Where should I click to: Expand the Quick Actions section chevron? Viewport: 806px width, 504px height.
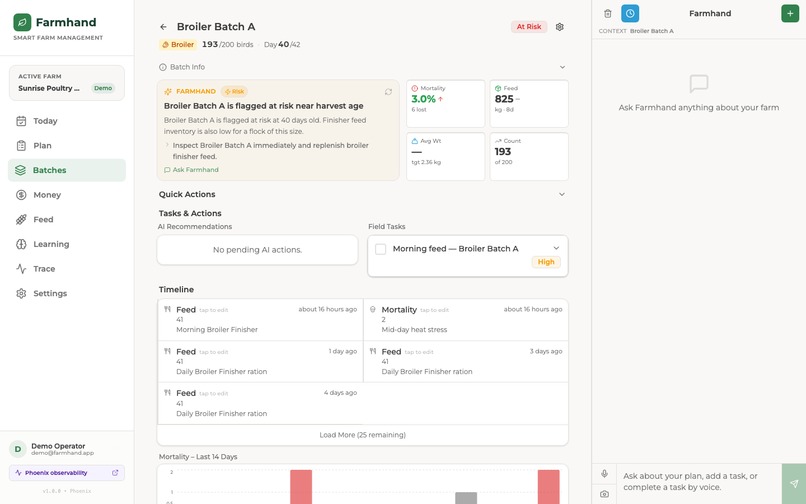(562, 194)
